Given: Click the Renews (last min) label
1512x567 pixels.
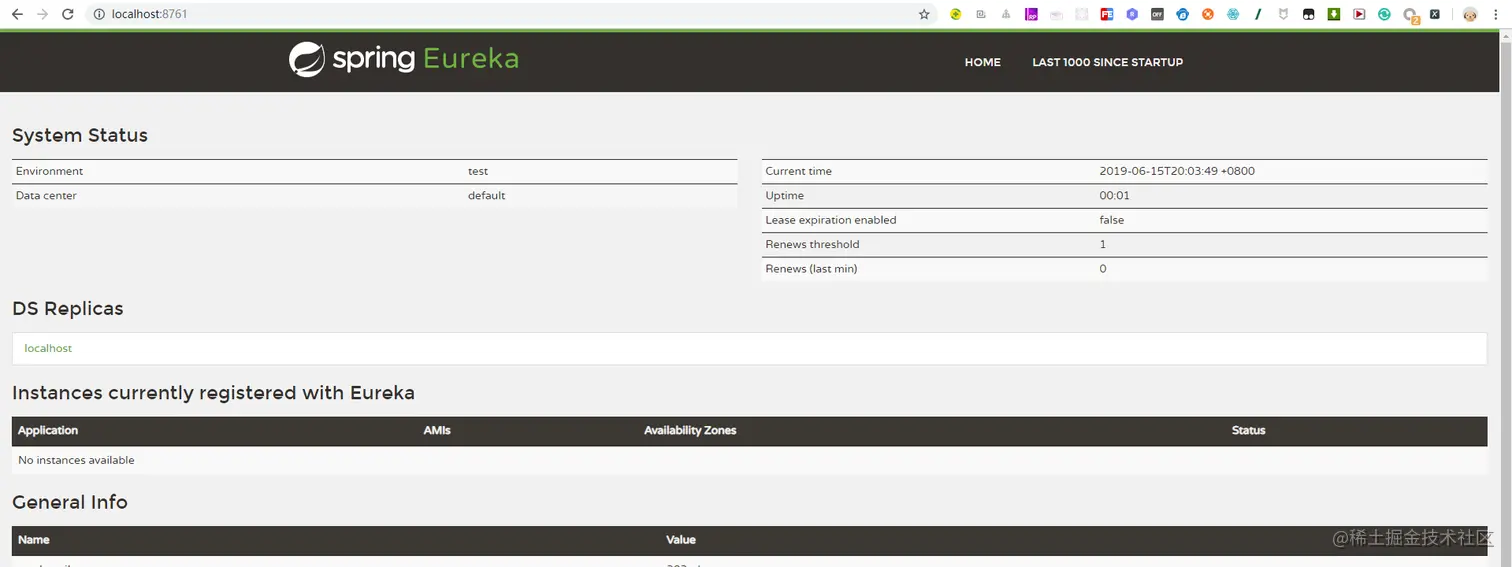Looking at the screenshot, I should click(811, 268).
